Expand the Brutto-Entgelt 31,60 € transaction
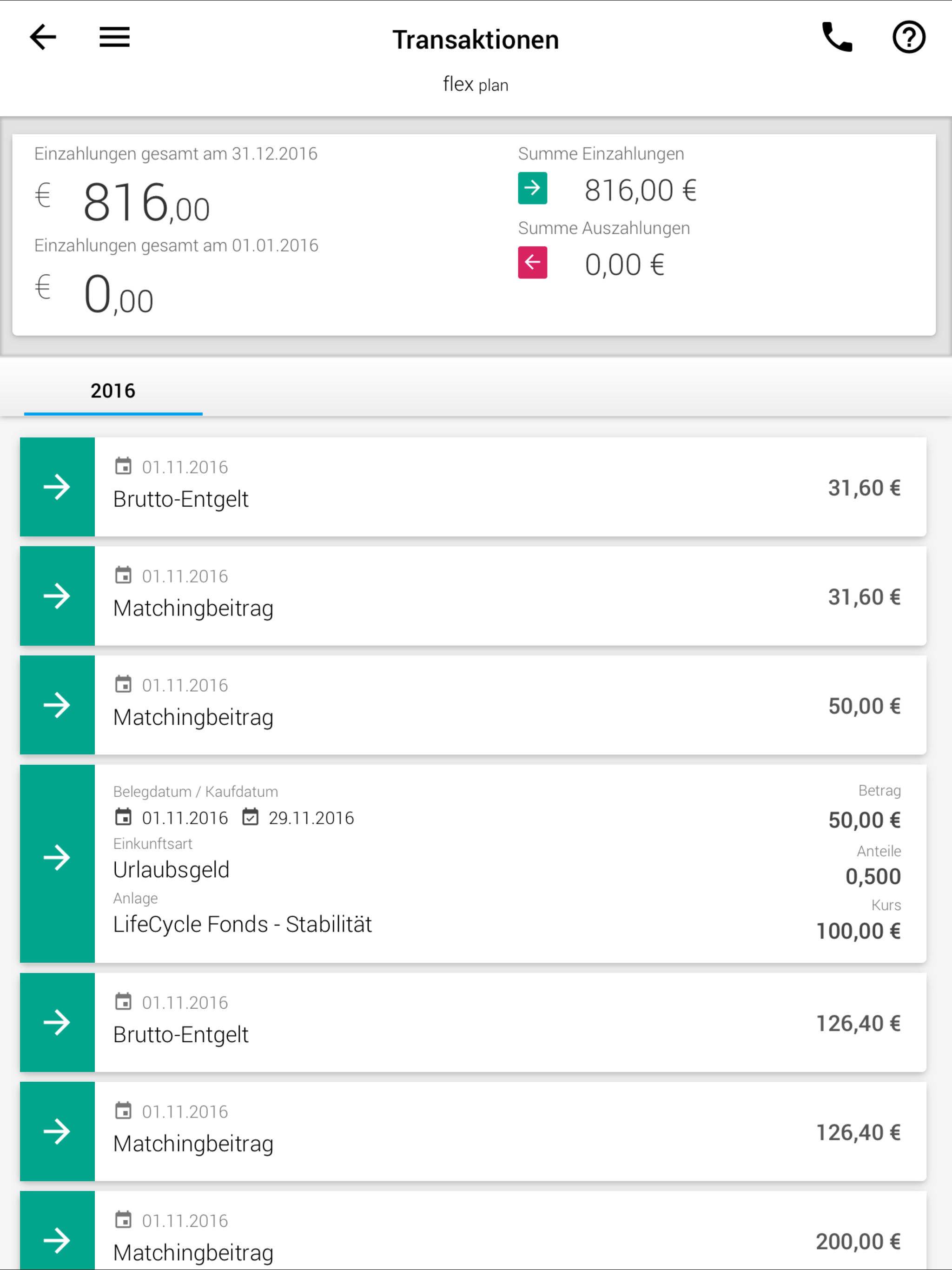The width and height of the screenshot is (952, 1270). [x=473, y=487]
